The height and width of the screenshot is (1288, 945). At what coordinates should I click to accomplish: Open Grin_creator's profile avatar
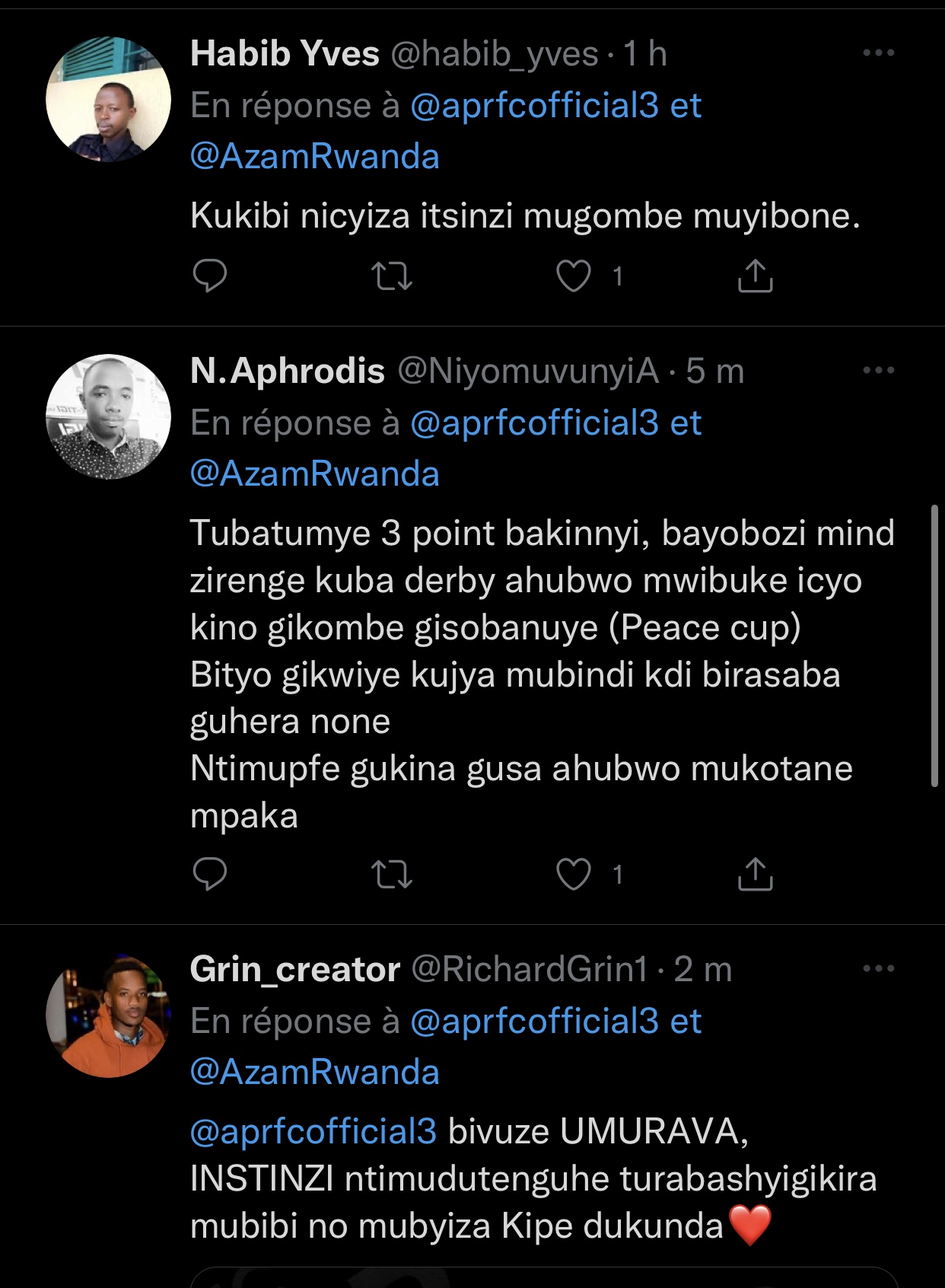pyautogui.click(x=108, y=1015)
